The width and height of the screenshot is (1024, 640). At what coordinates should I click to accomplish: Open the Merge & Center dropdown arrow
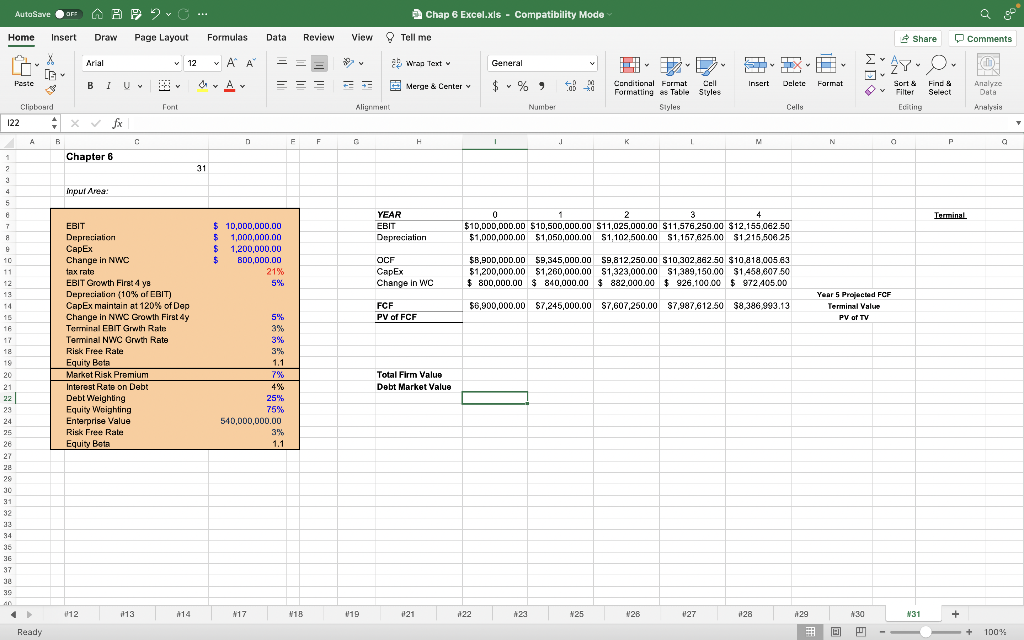click(468, 86)
